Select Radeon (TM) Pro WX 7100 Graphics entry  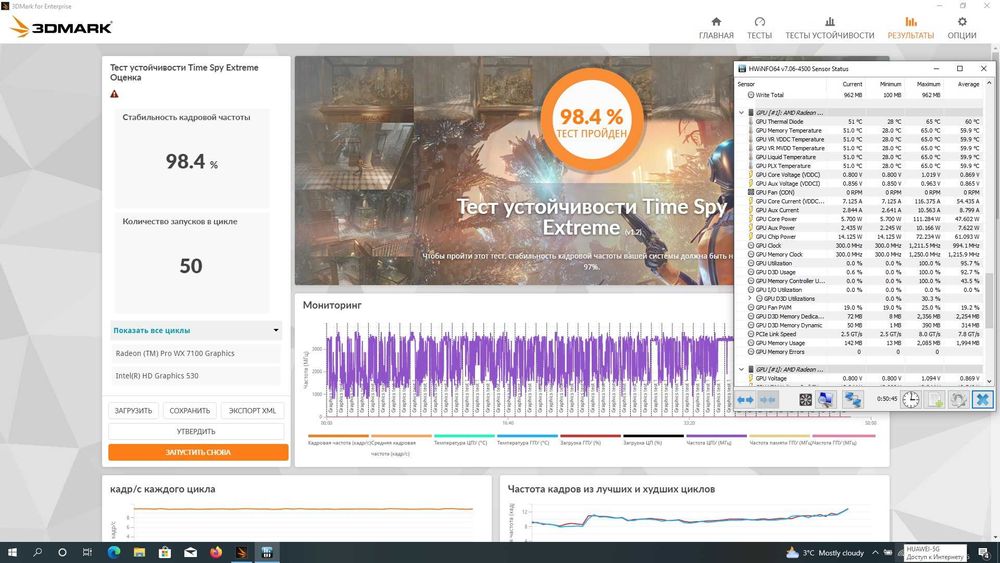[x=196, y=353]
